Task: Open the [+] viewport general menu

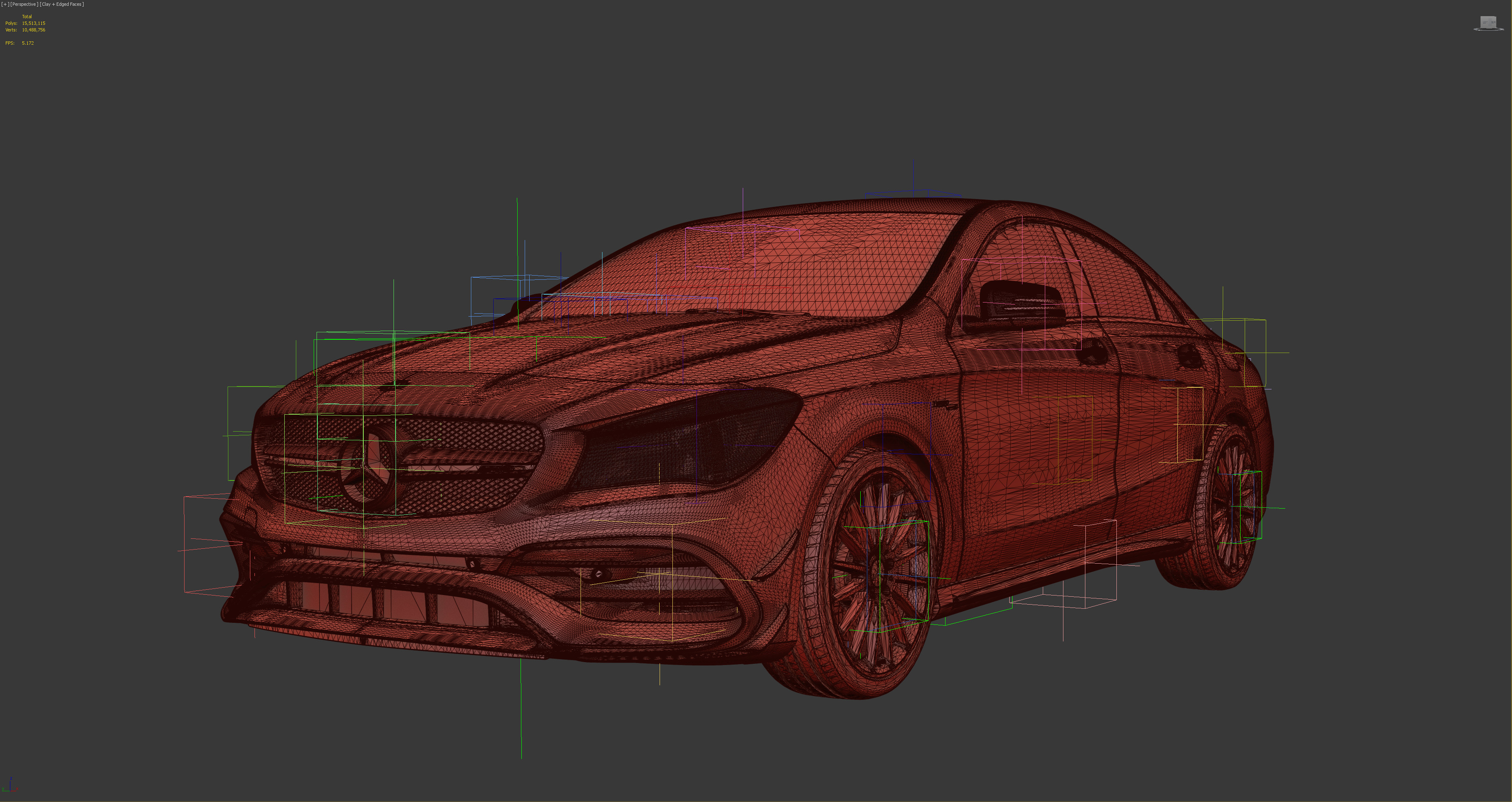Action: (5, 4)
